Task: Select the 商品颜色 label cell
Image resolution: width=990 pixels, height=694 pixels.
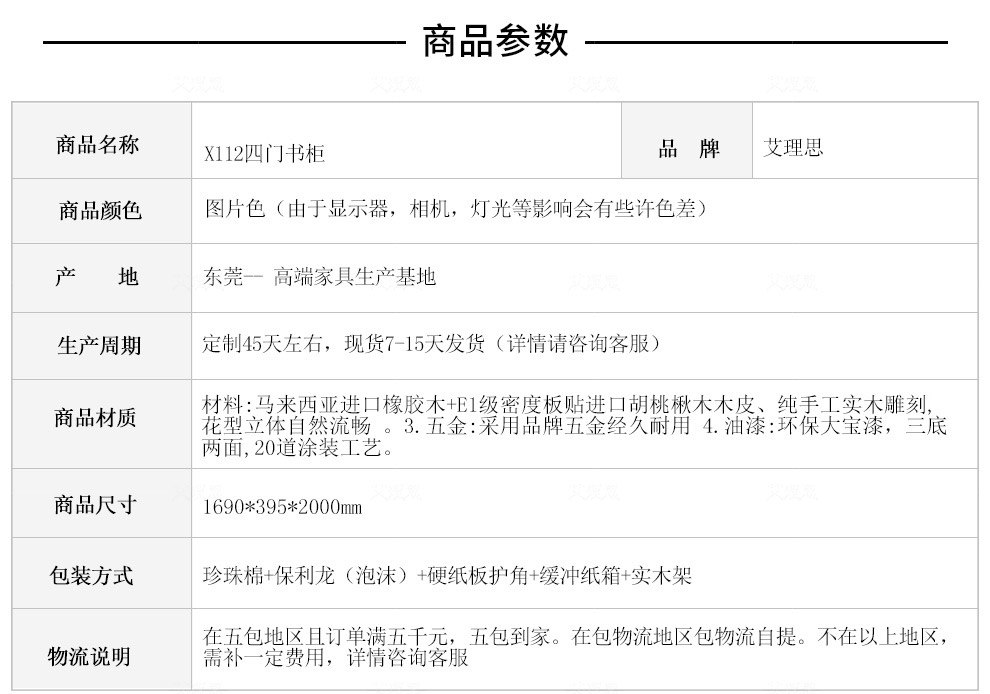Action: 102,211
